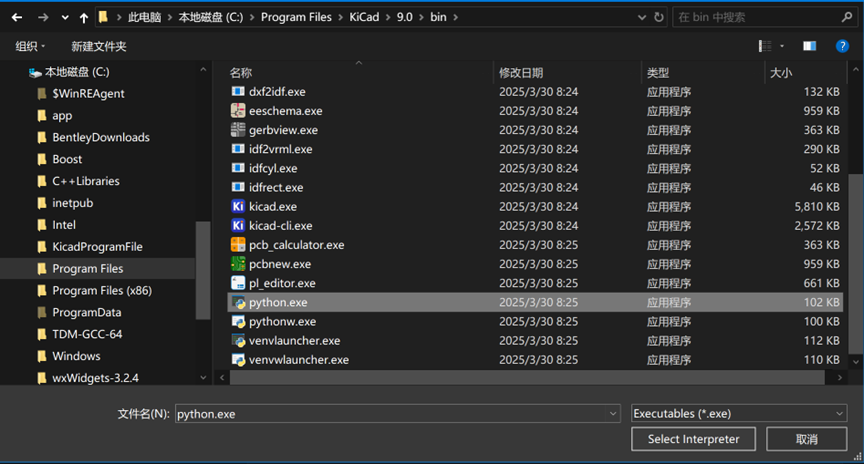
Task: Click the file name input field
Action: [x=391, y=413]
